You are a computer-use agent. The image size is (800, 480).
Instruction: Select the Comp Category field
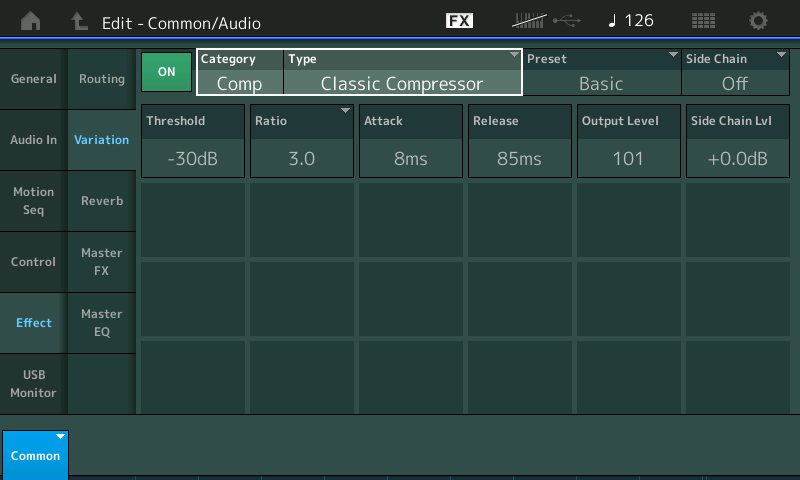[240, 72]
